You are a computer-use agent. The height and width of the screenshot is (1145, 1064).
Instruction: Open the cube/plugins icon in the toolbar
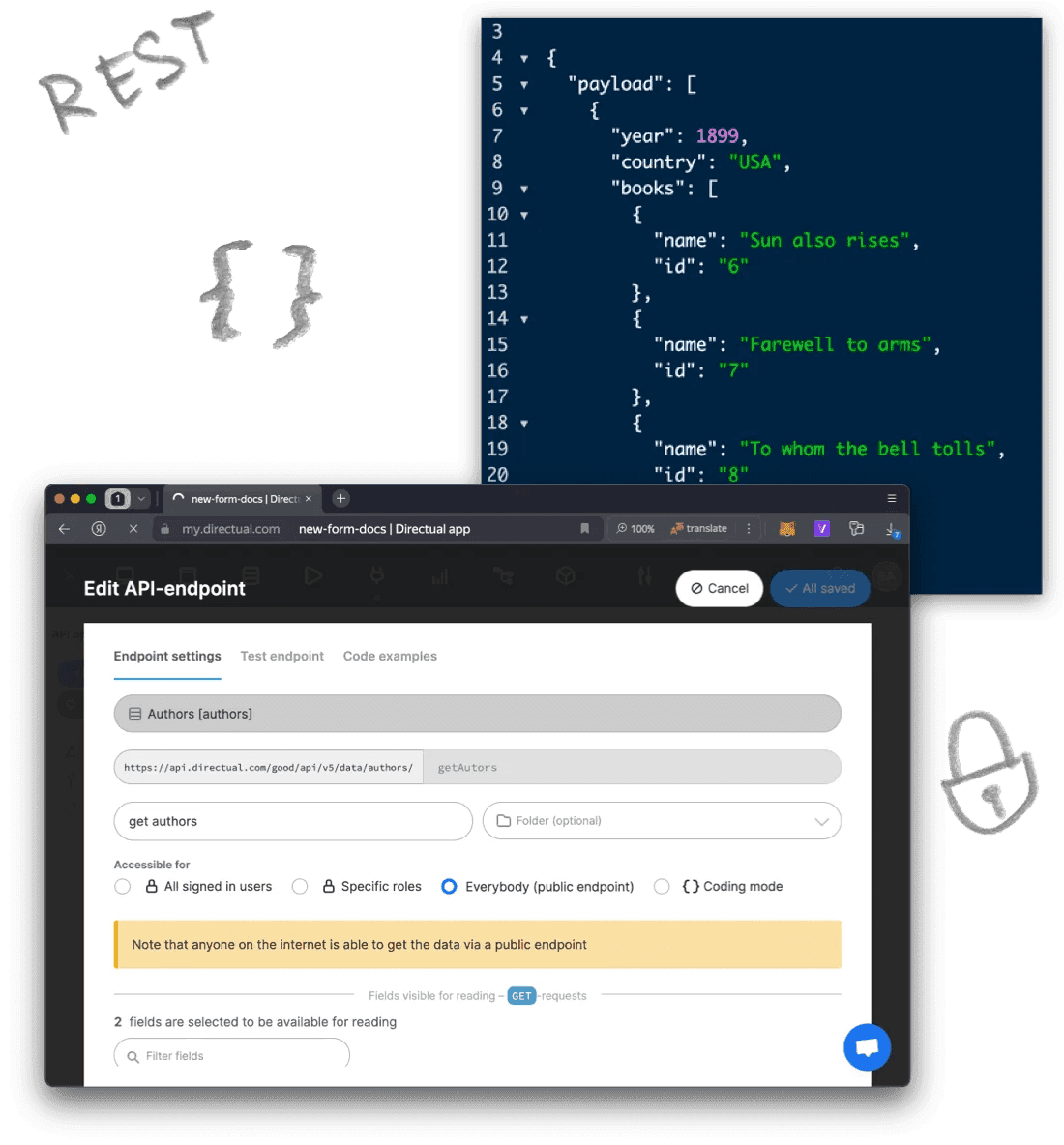(x=565, y=575)
